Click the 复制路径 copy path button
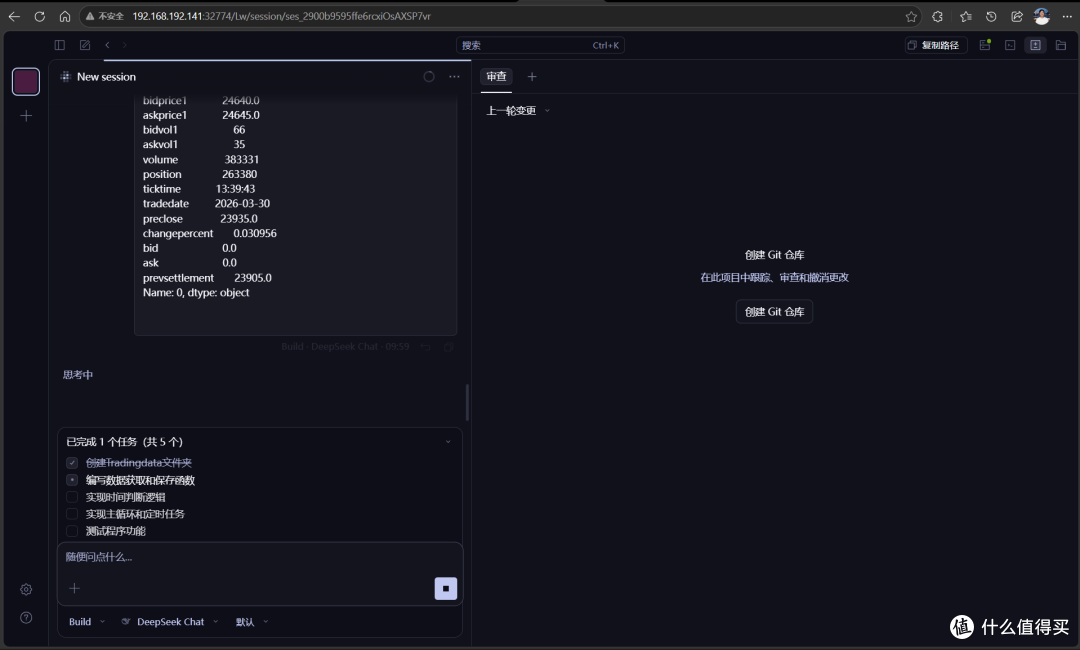This screenshot has height=650, width=1080. (935, 45)
